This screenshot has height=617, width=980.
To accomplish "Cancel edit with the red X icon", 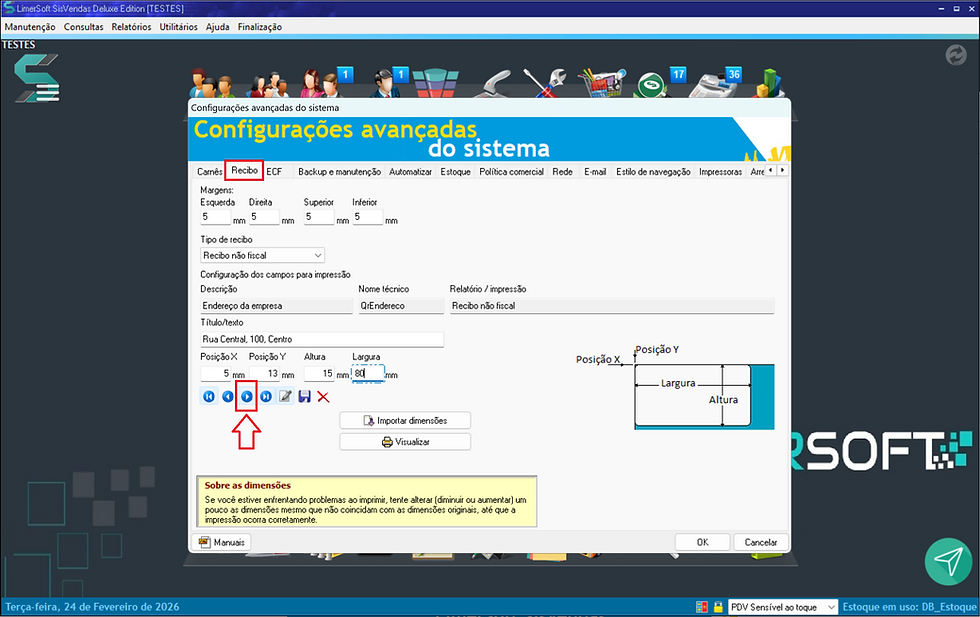I will (x=323, y=396).
